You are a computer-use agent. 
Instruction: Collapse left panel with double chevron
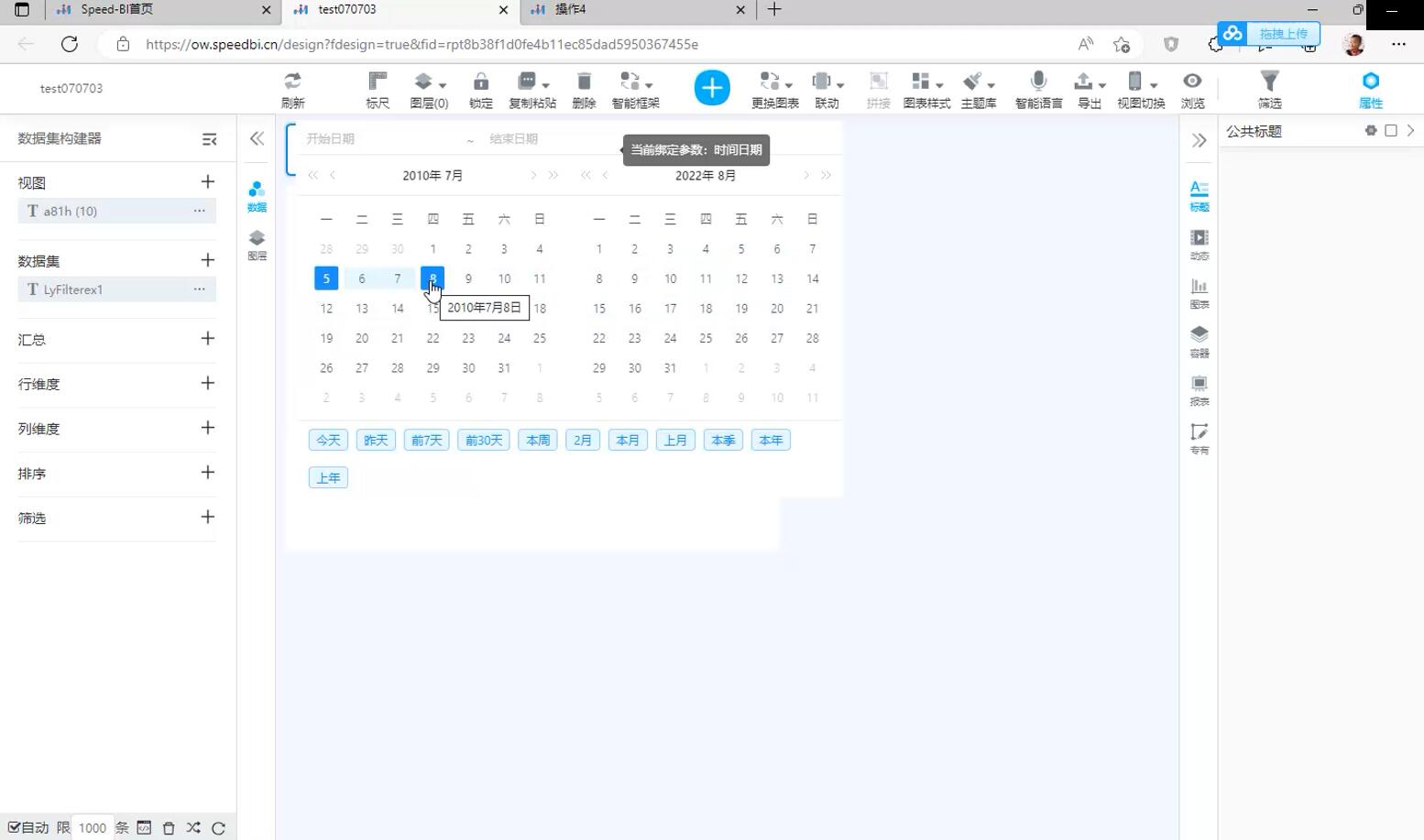[x=257, y=138]
